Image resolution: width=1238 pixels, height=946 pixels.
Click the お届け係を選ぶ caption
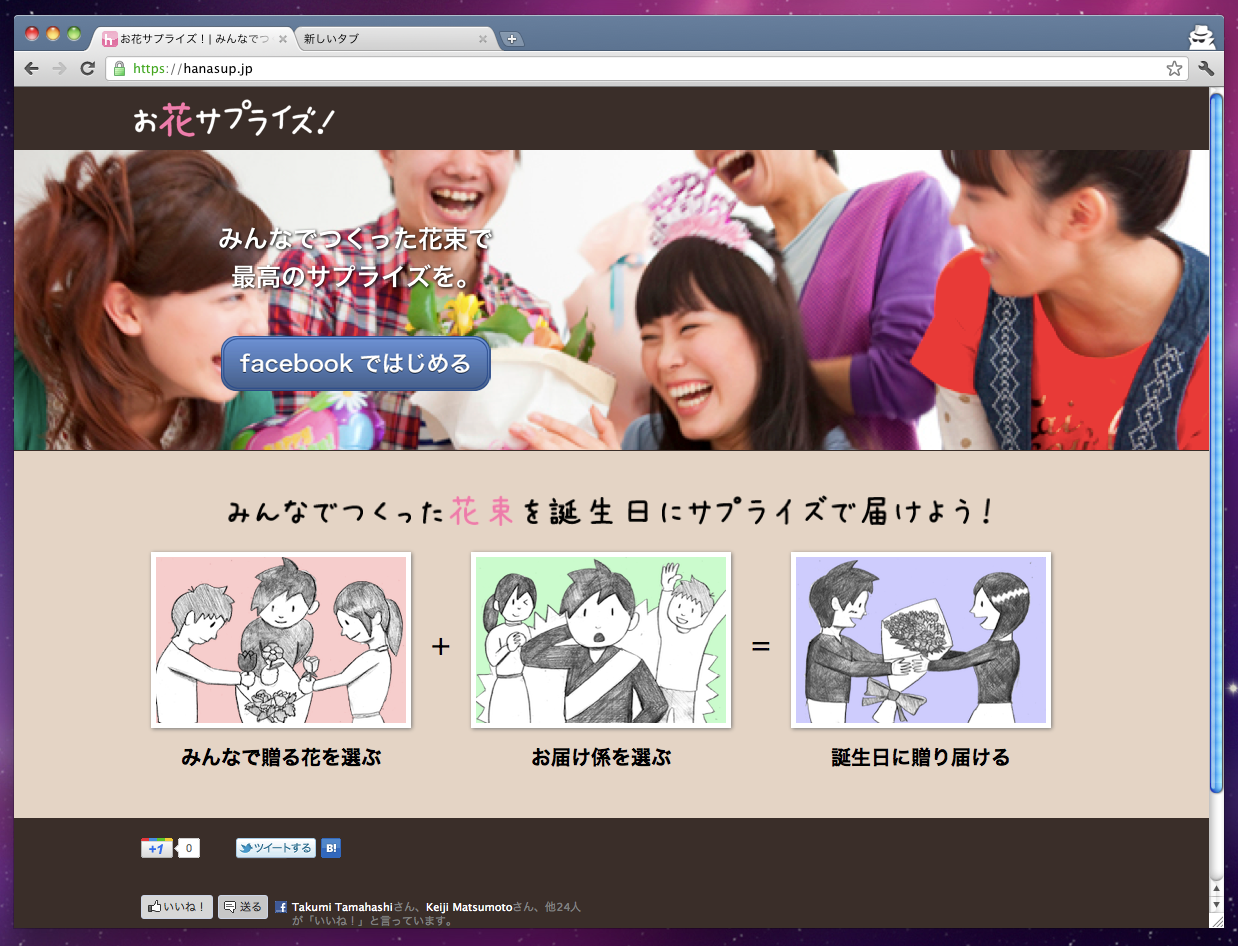(x=601, y=757)
